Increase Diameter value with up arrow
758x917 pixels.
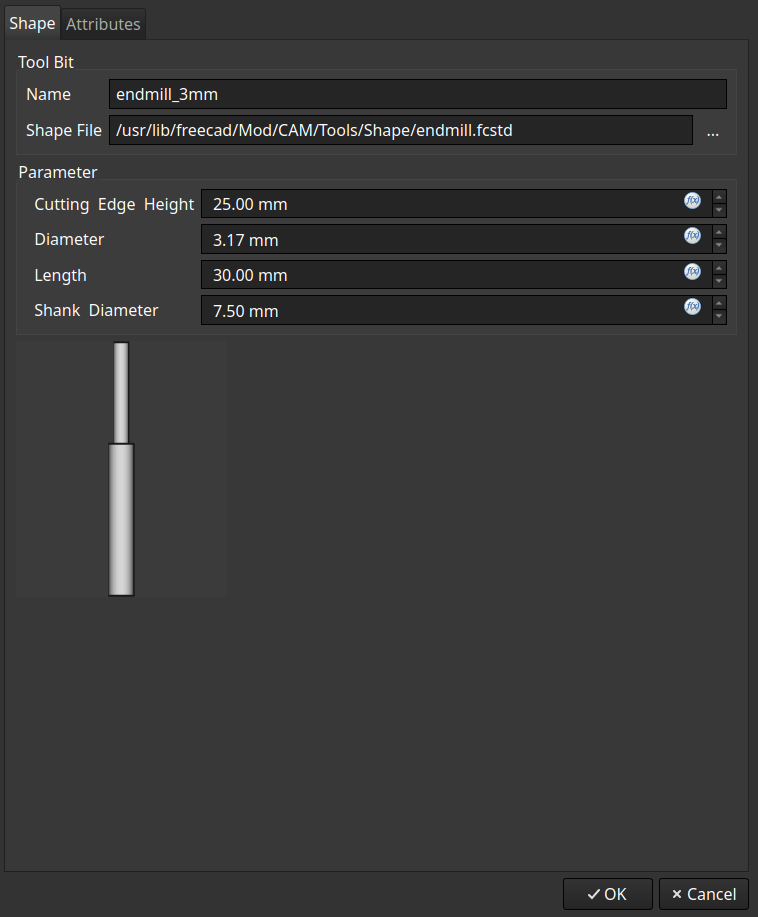719,232
